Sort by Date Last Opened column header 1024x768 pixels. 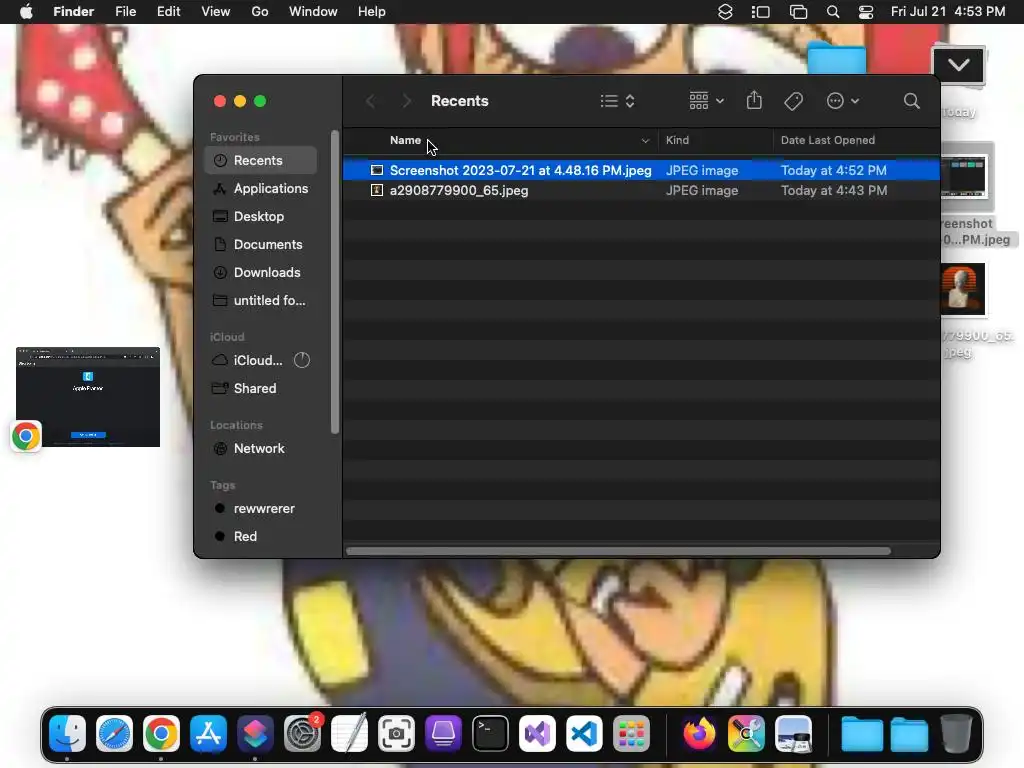(827, 140)
